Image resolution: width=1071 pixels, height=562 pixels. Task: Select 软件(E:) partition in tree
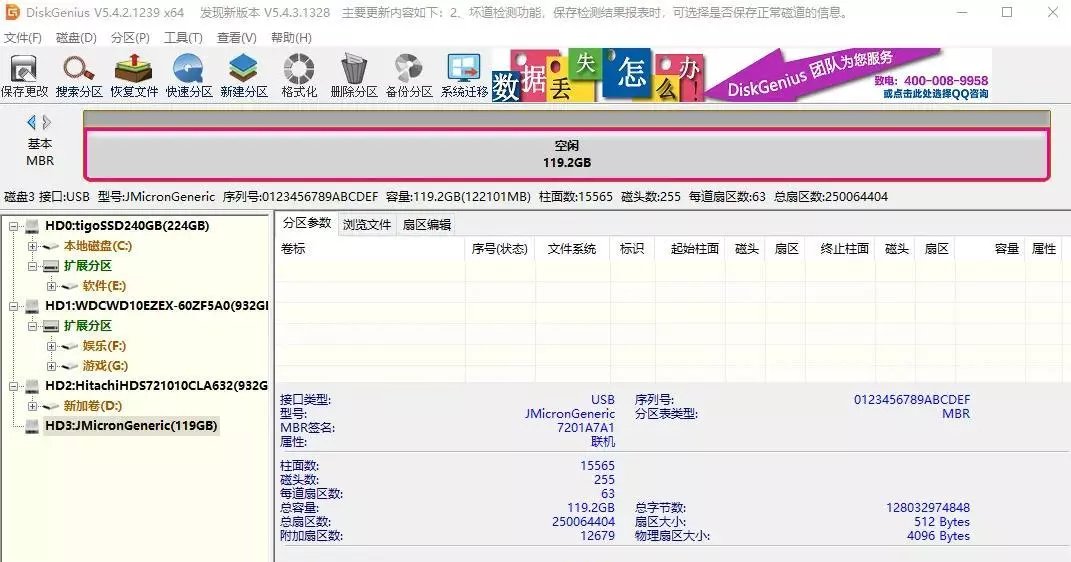point(104,286)
